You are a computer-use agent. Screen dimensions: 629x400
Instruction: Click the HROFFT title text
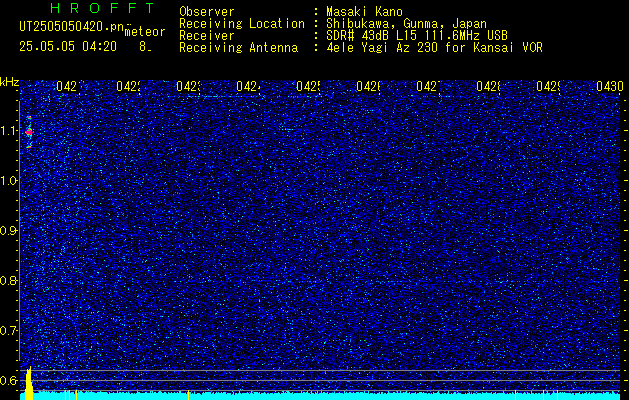pos(102,8)
